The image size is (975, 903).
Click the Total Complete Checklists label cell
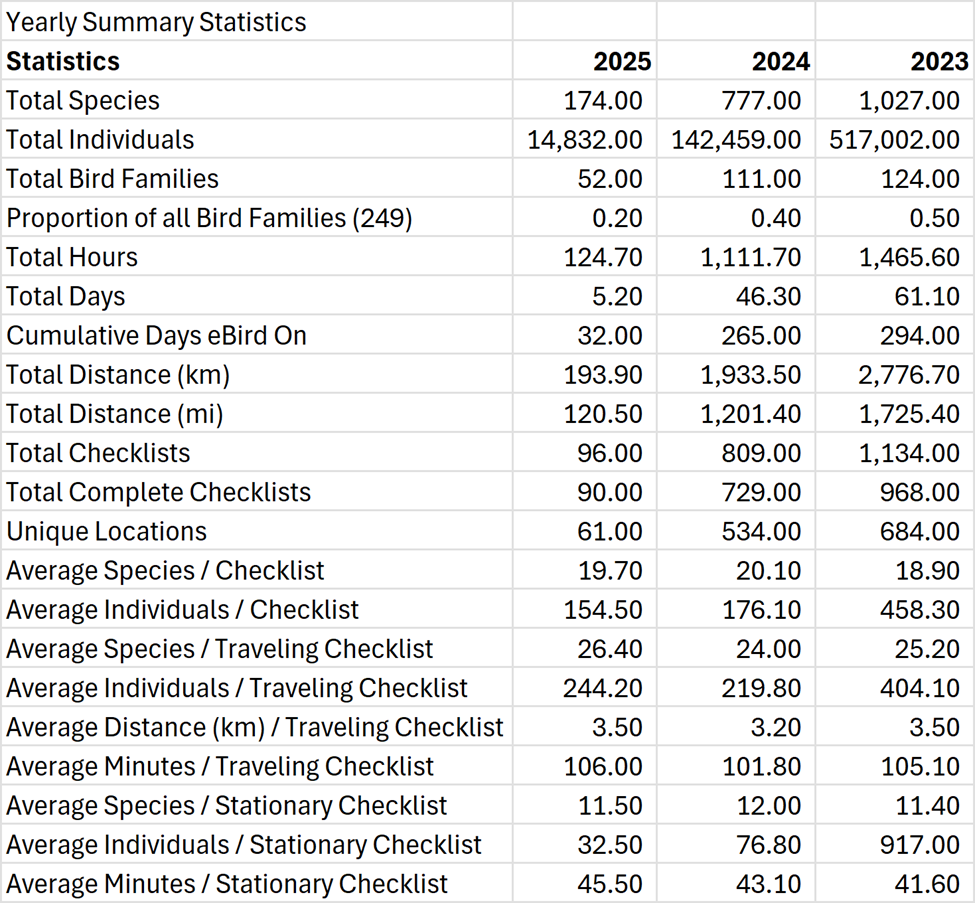(x=158, y=492)
